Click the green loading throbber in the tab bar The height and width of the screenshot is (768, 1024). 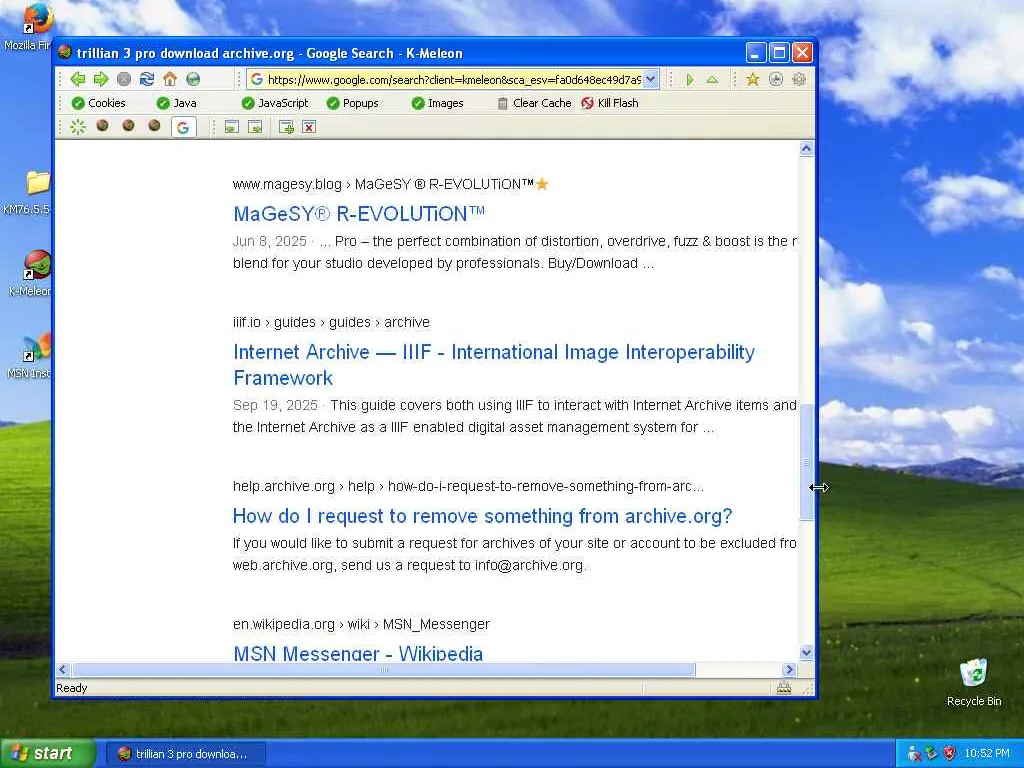[x=78, y=127]
